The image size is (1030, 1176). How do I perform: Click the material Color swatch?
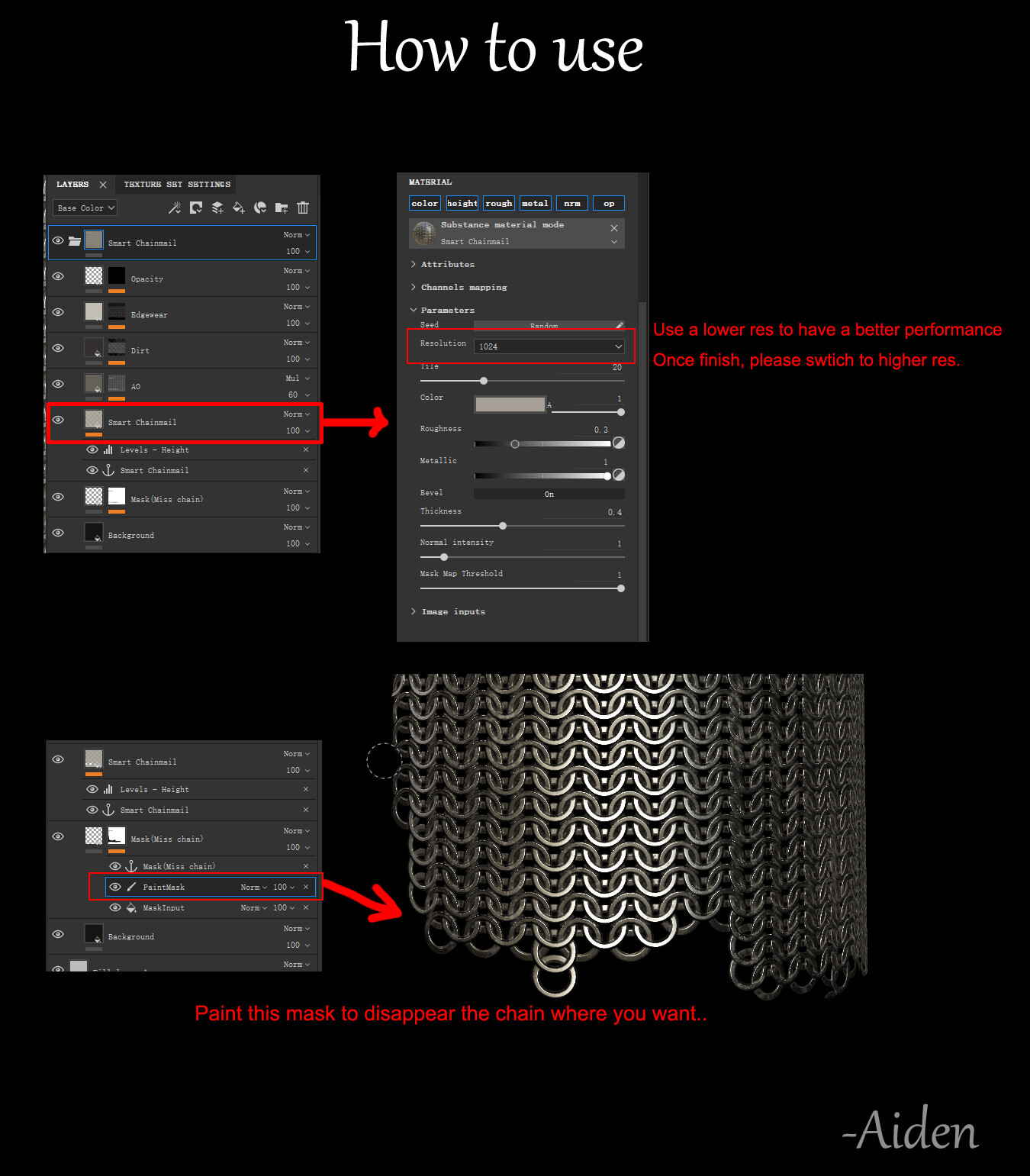point(510,404)
